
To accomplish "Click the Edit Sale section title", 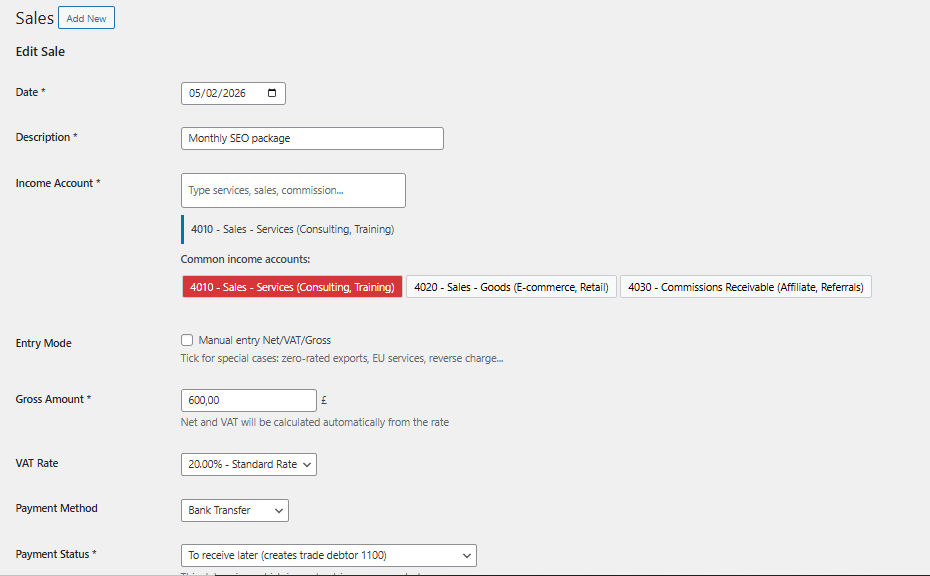I will [39, 51].
